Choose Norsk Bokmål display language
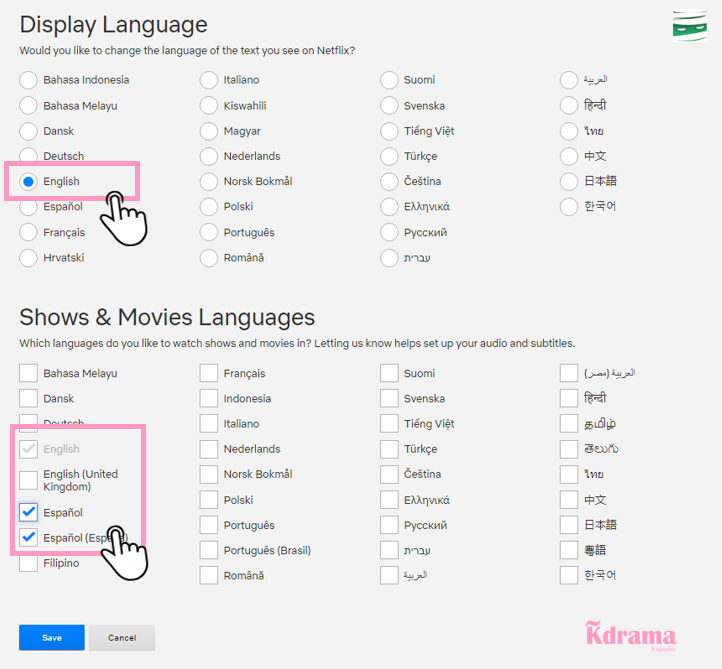722x669 pixels. 209,181
